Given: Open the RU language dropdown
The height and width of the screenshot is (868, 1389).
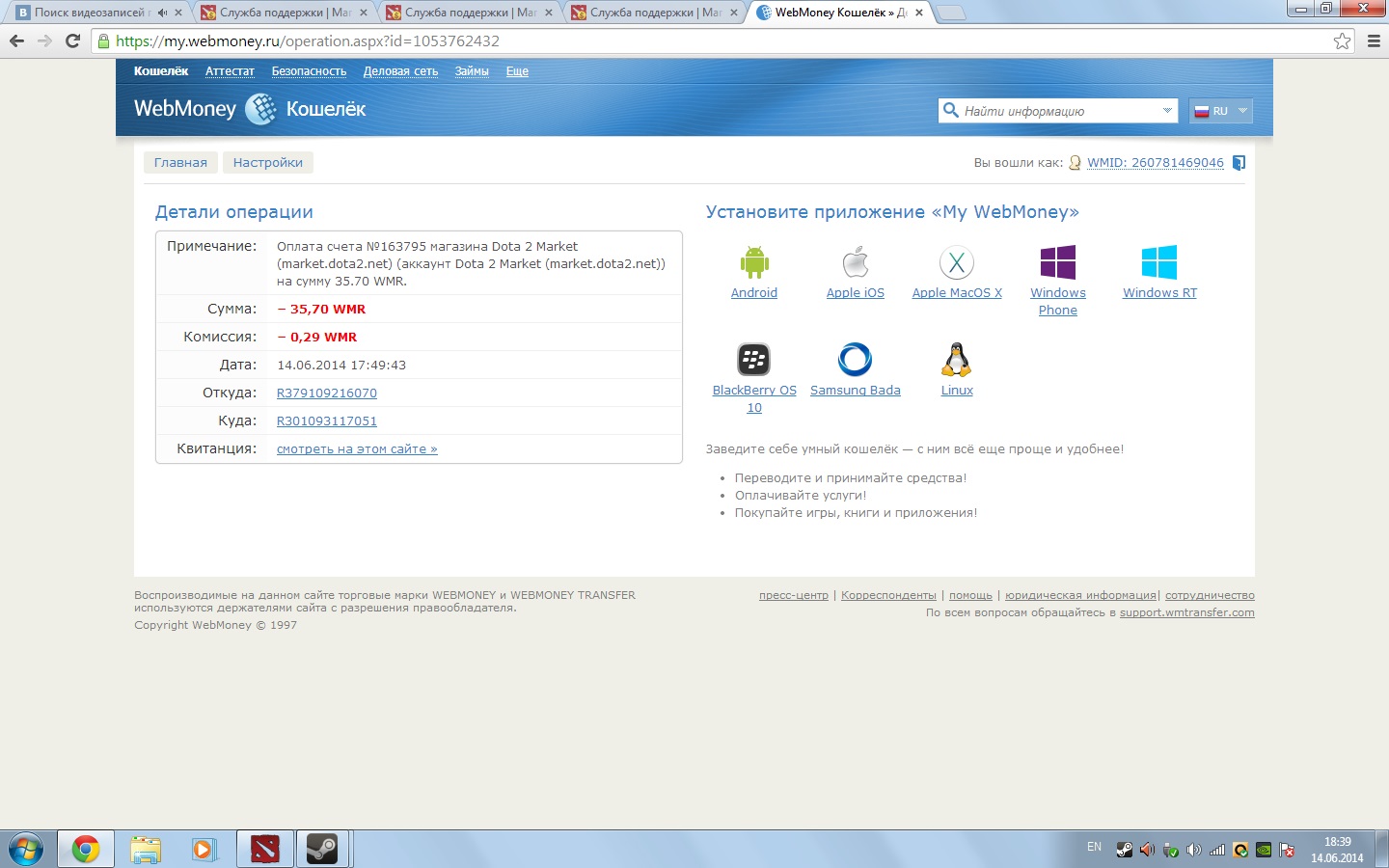Looking at the screenshot, I should pos(1220,111).
